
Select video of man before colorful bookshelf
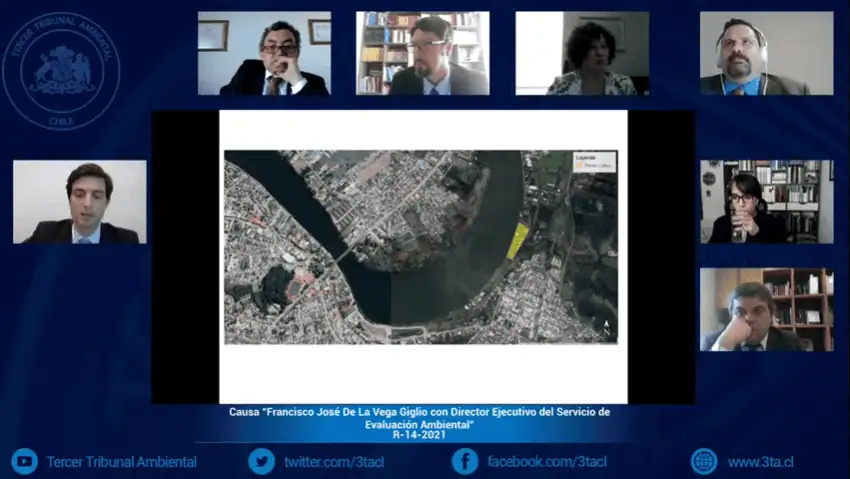pos(422,53)
